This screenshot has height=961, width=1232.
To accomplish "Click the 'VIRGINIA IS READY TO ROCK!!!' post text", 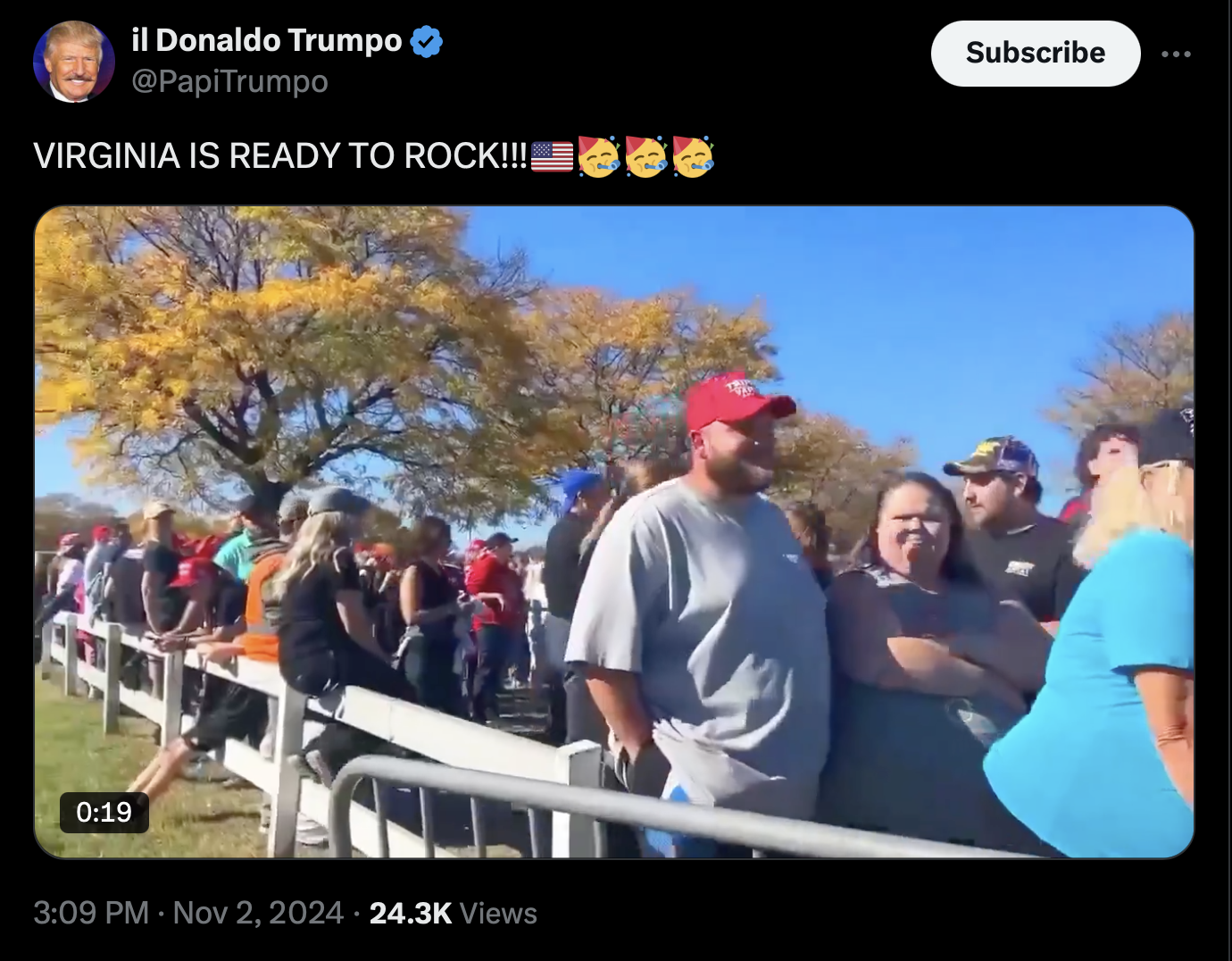I will [x=280, y=155].
